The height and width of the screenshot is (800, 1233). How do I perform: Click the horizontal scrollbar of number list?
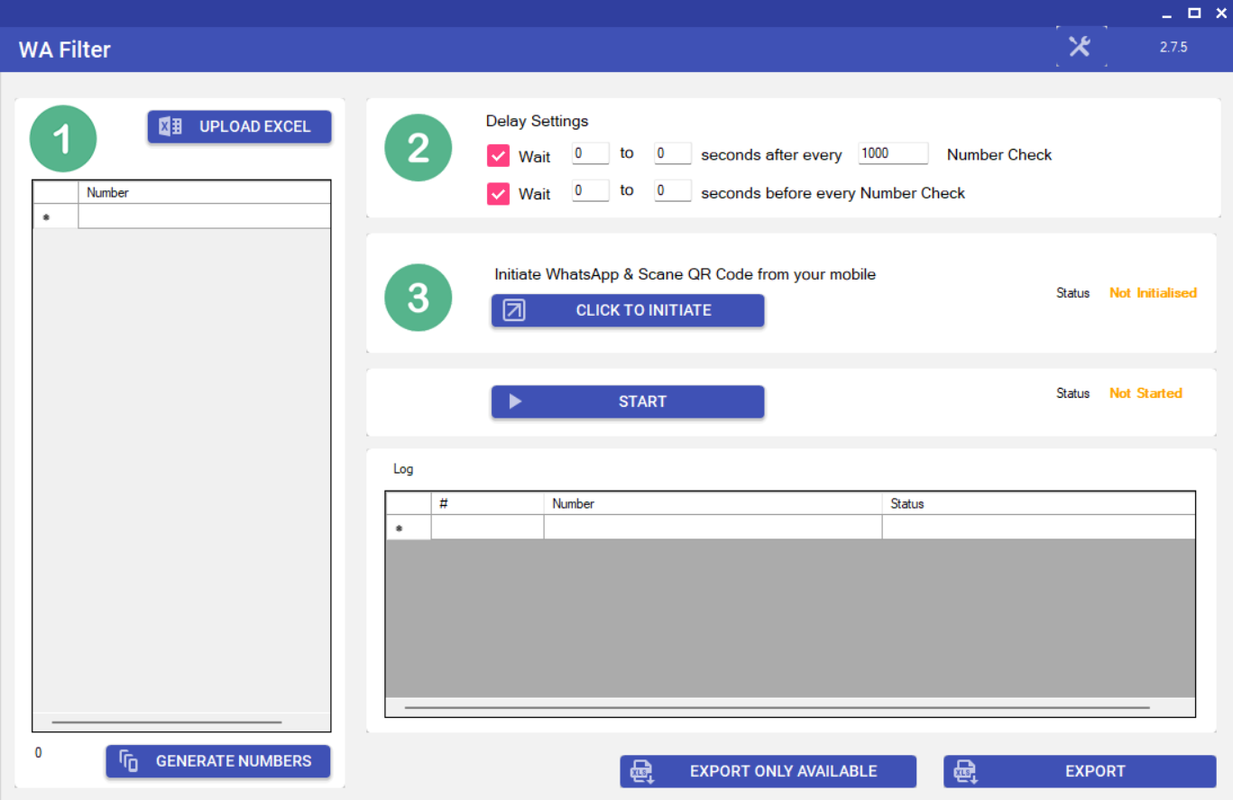pyautogui.click(x=167, y=722)
